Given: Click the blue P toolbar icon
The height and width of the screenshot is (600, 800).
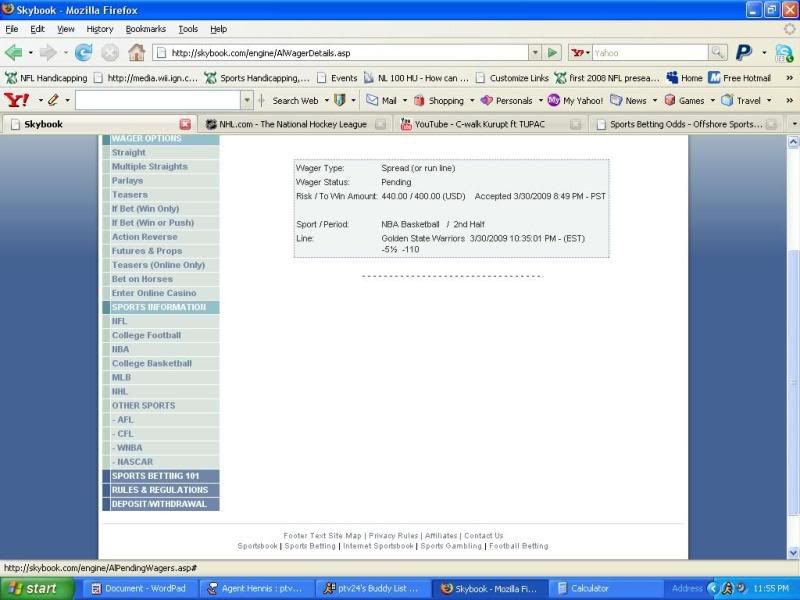Looking at the screenshot, I should point(744,53).
